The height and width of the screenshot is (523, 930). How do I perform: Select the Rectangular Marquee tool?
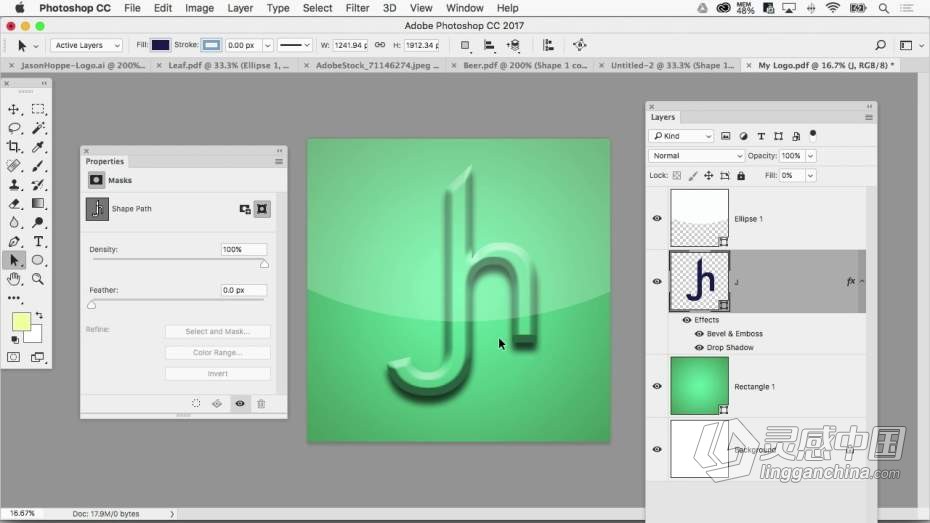pos(38,109)
